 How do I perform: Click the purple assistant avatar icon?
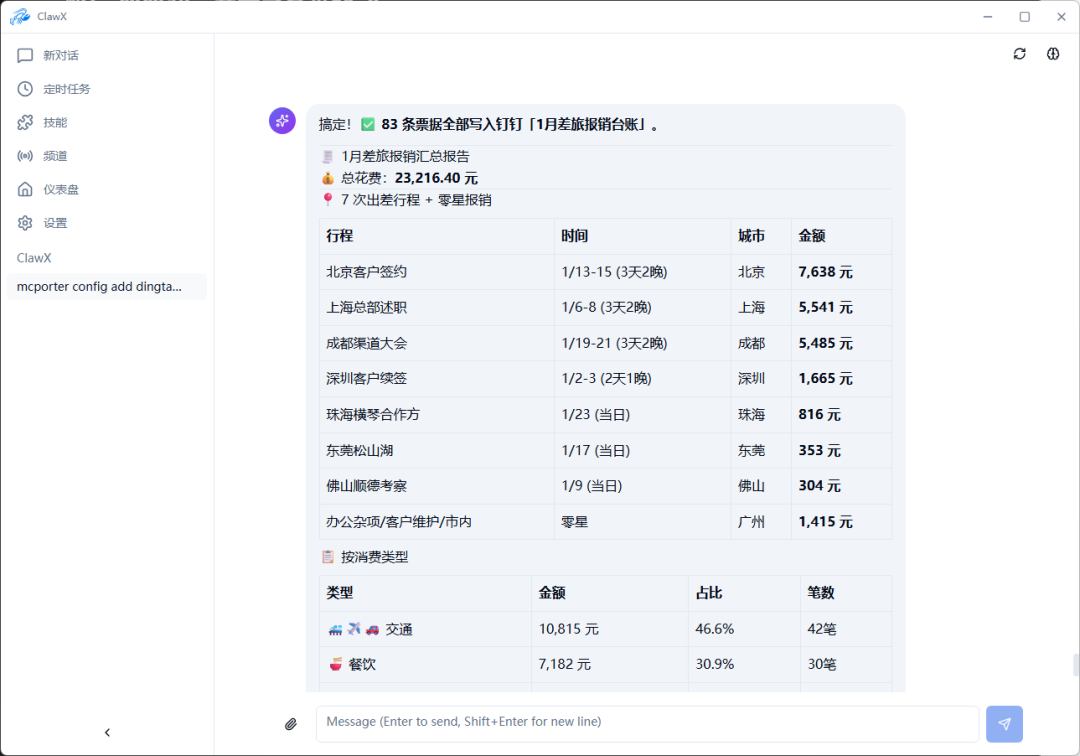(x=282, y=120)
